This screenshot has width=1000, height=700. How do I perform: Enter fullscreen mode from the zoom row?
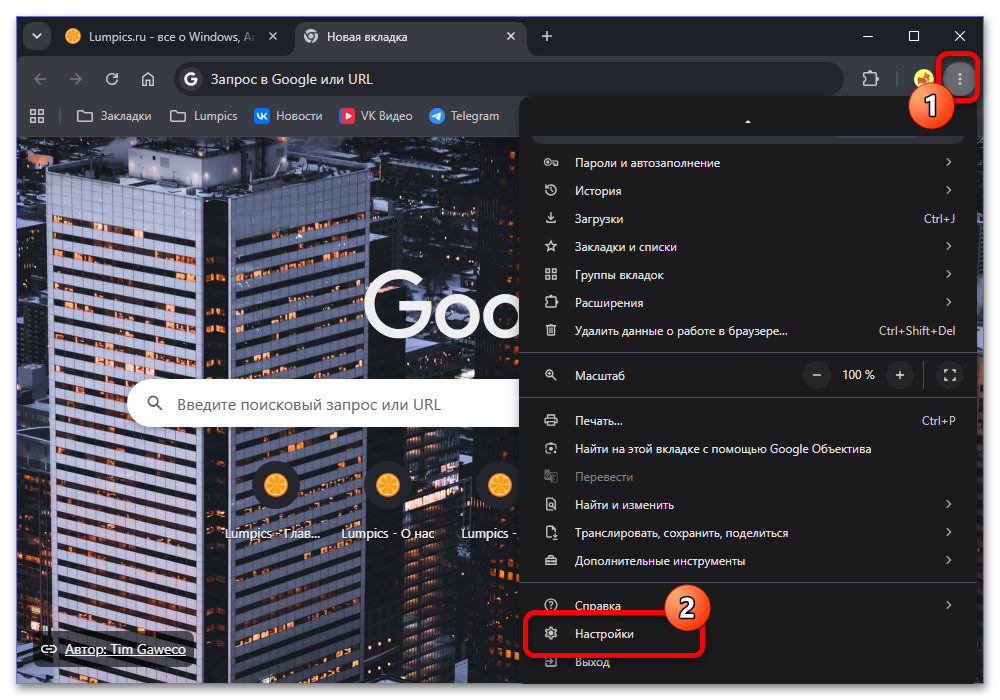[x=950, y=375]
